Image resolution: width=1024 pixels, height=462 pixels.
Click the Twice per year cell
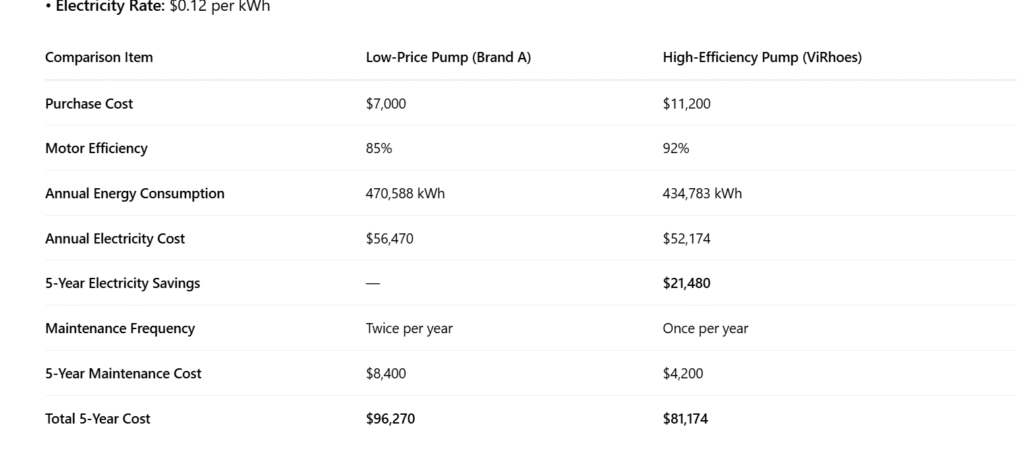pyautogui.click(x=409, y=329)
